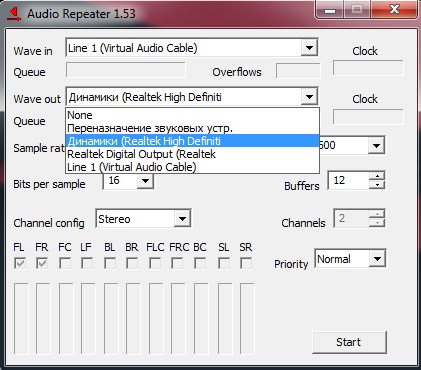Open the Channel config Stereo dropdown
This screenshot has width=421, height=370.
point(182,219)
